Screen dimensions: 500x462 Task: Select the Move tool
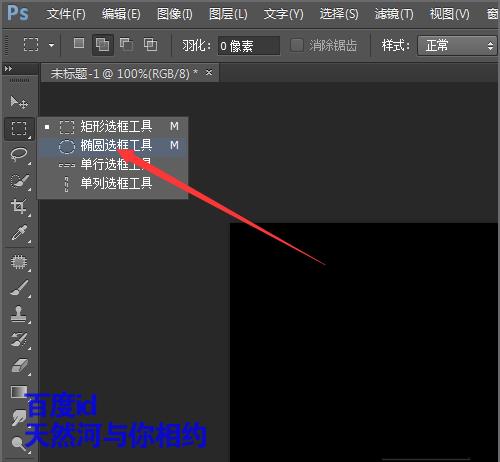coord(19,102)
